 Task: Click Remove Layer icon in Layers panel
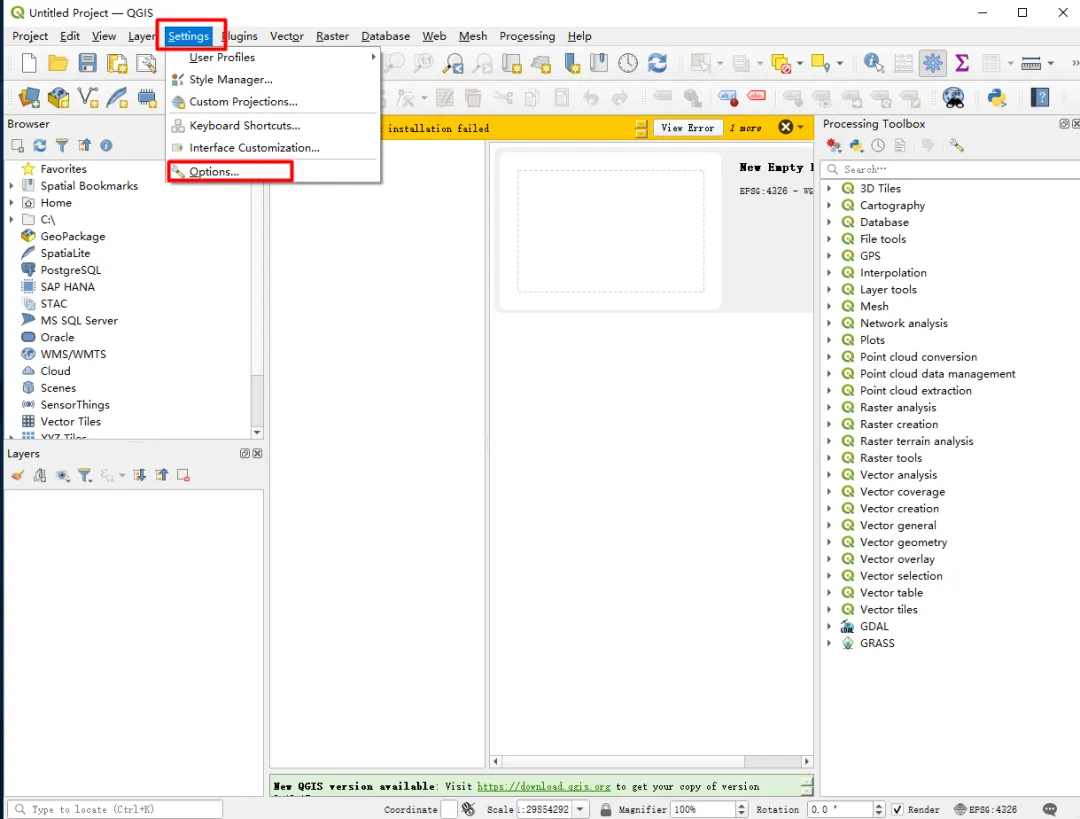pyautogui.click(x=183, y=475)
